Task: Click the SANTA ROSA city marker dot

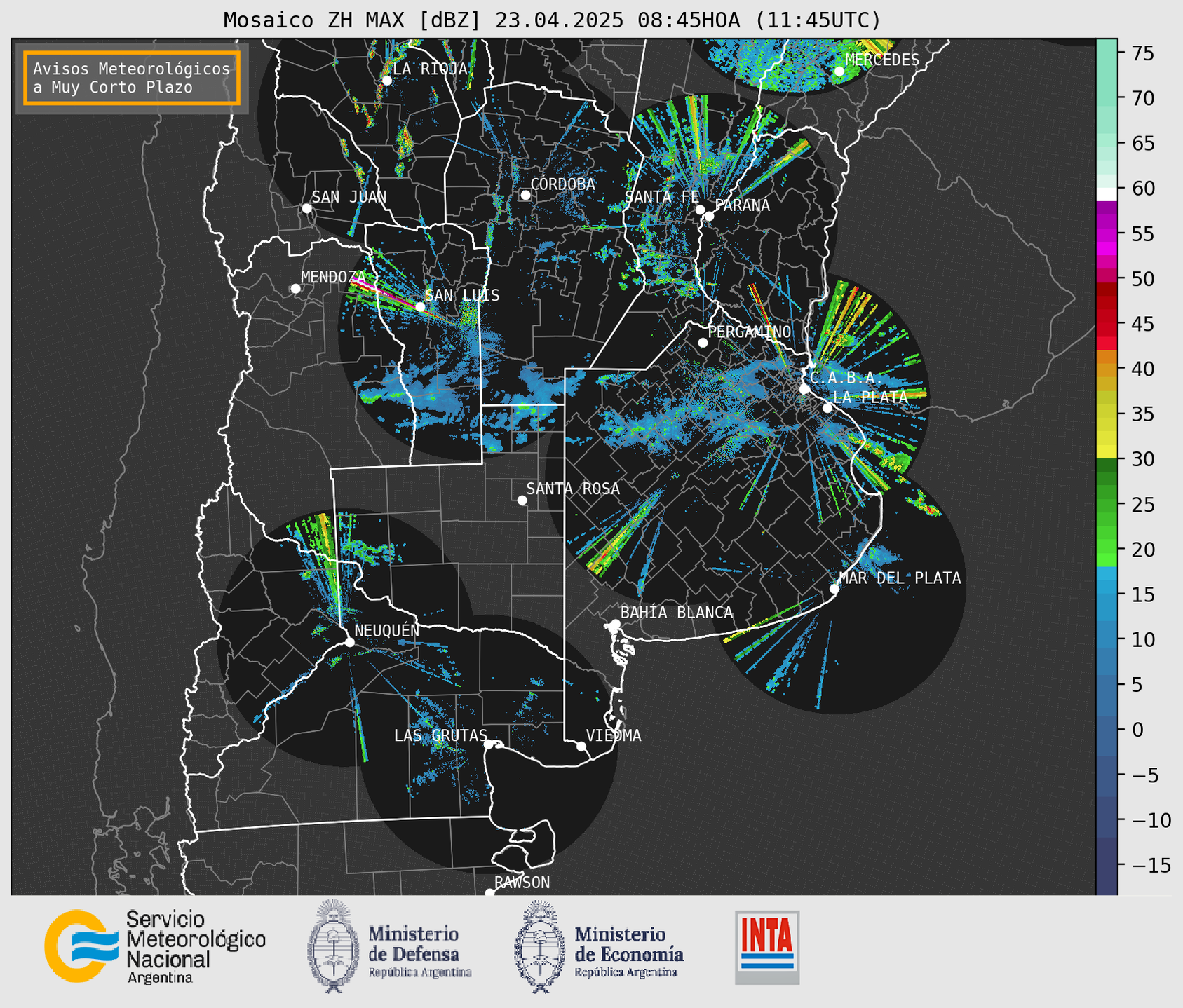Action: (x=522, y=500)
